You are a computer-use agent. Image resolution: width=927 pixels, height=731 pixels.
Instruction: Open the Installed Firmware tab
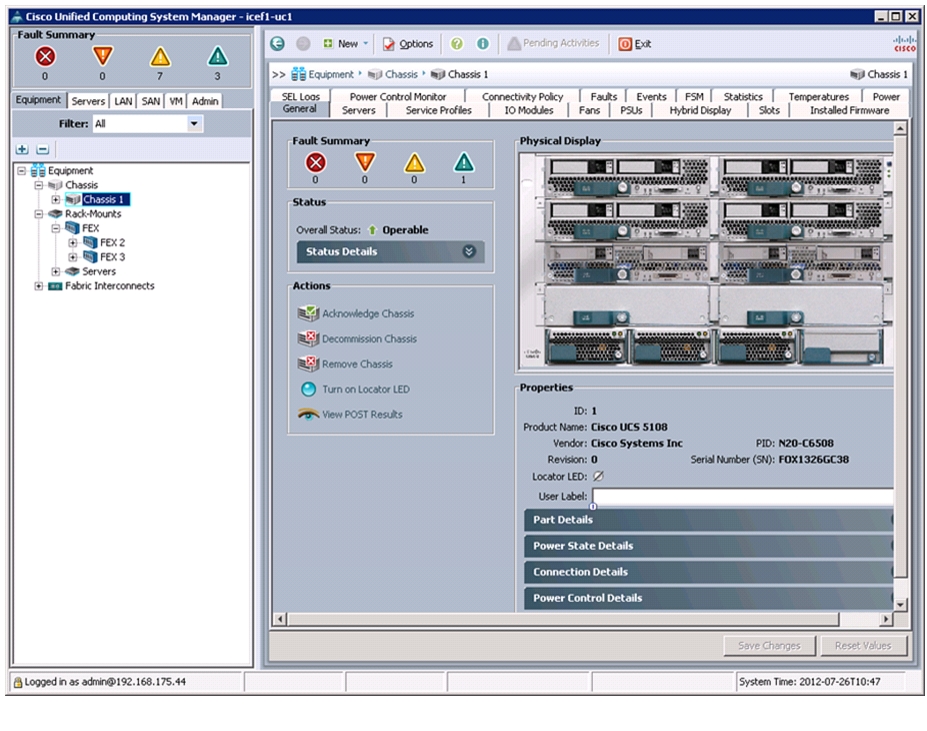coord(849,110)
